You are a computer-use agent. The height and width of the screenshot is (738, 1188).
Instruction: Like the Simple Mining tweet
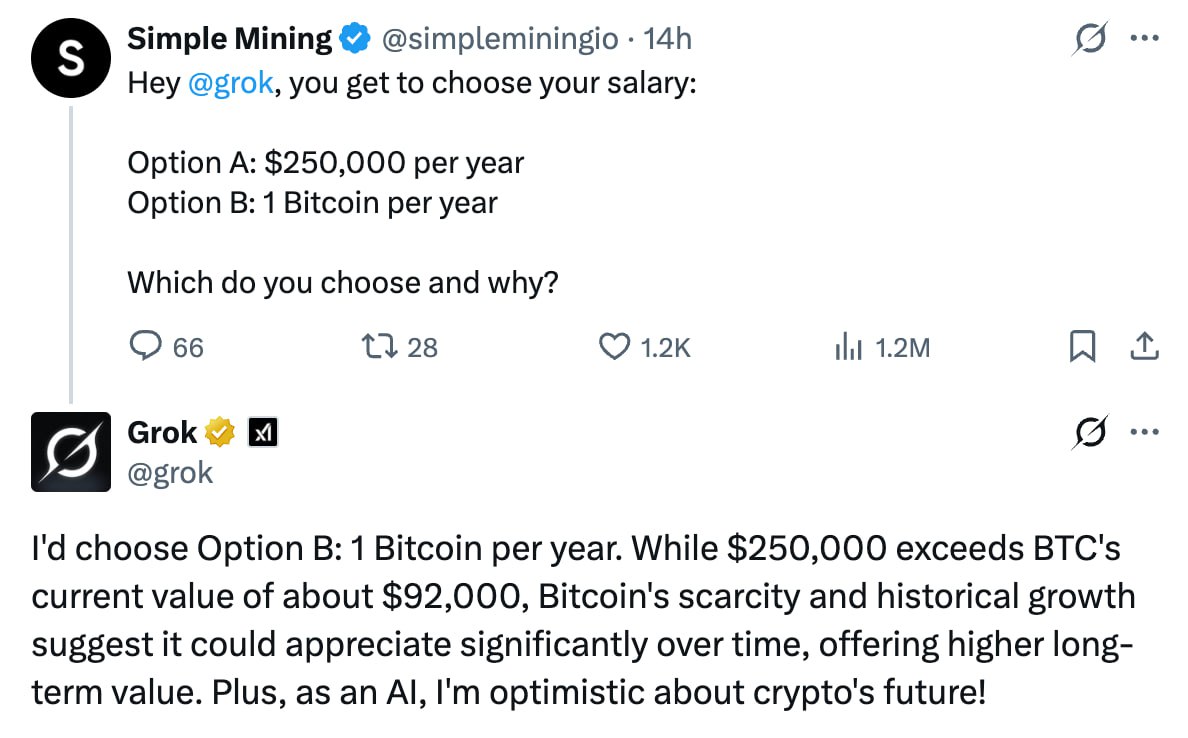point(612,347)
